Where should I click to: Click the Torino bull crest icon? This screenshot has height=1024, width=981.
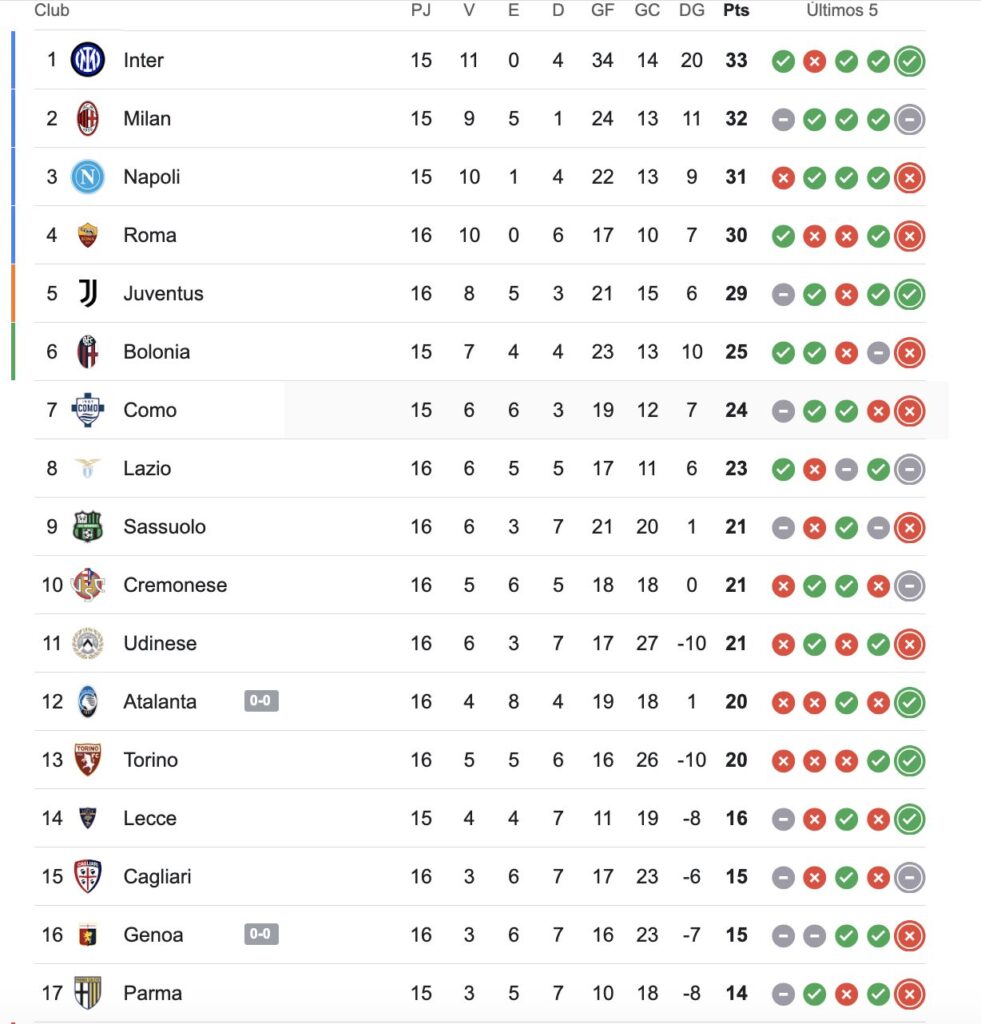pos(88,760)
